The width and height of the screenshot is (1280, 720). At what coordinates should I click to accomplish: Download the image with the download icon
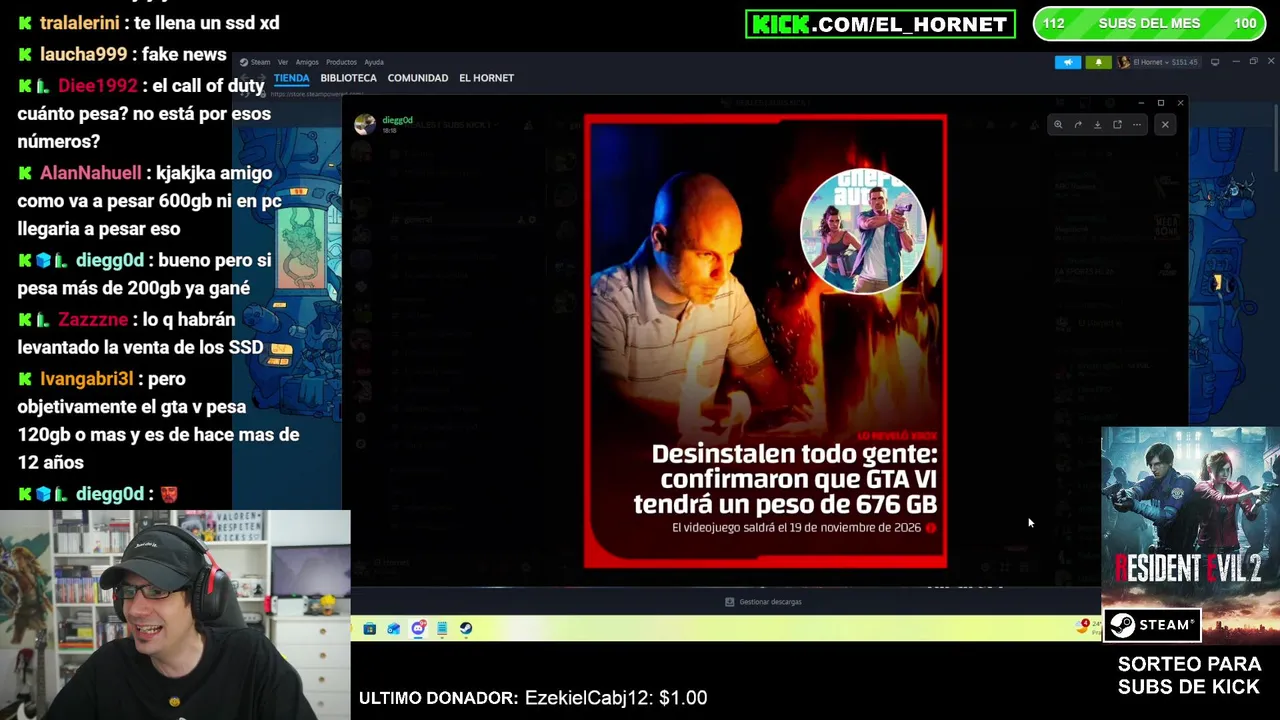pos(1097,125)
